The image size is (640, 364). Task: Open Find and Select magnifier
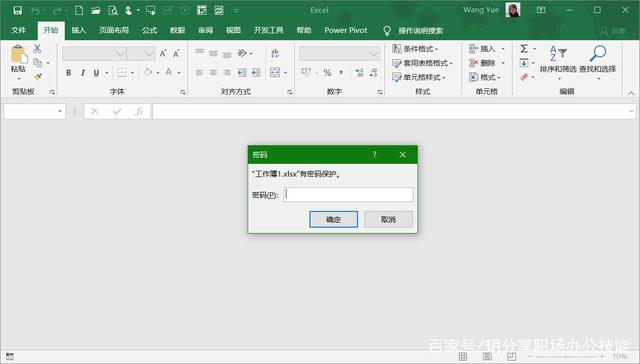(598, 53)
